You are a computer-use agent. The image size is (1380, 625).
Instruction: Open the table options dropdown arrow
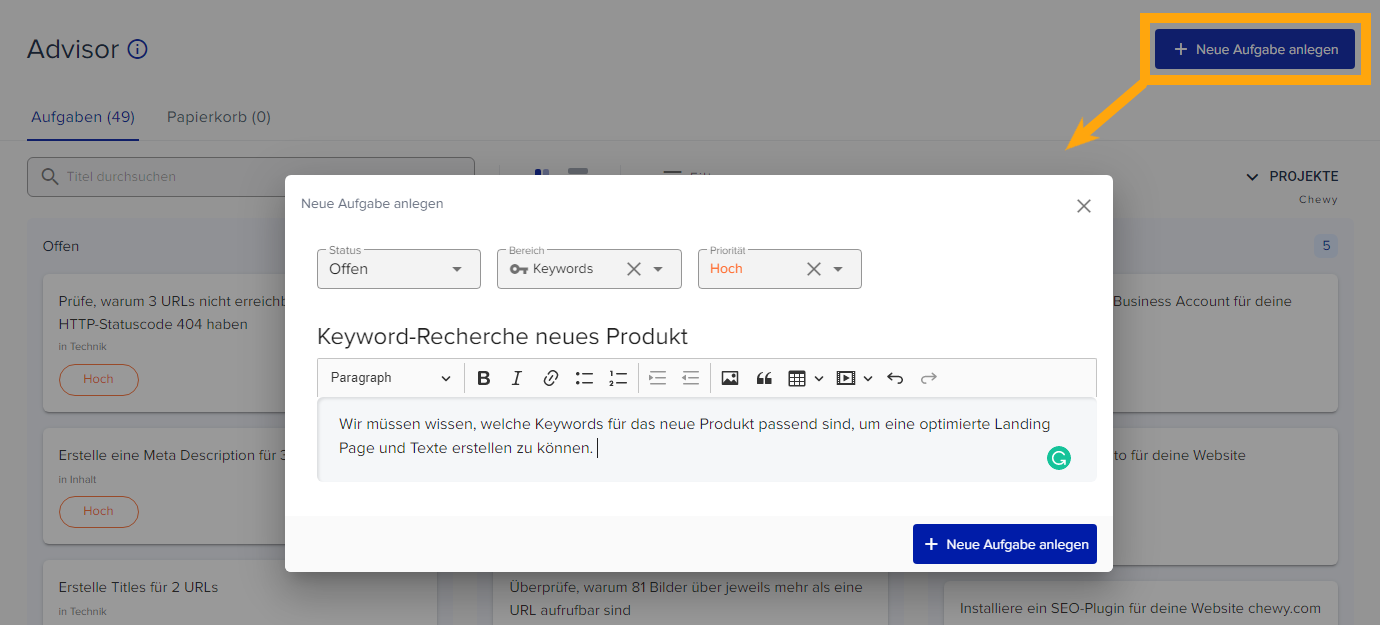point(819,378)
